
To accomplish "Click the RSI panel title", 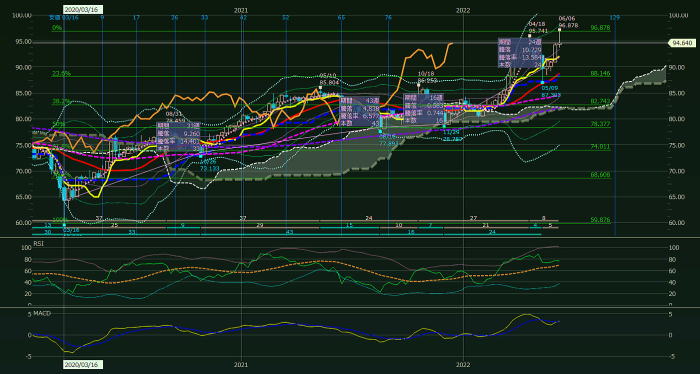I will coord(40,244).
